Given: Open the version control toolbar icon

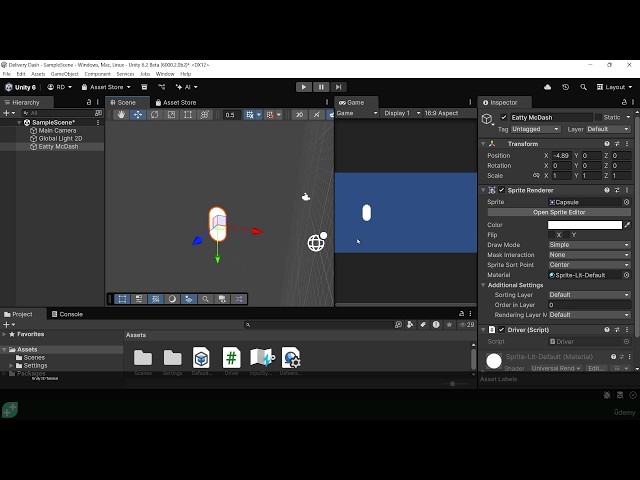Looking at the screenshot, I should (162, 87).
